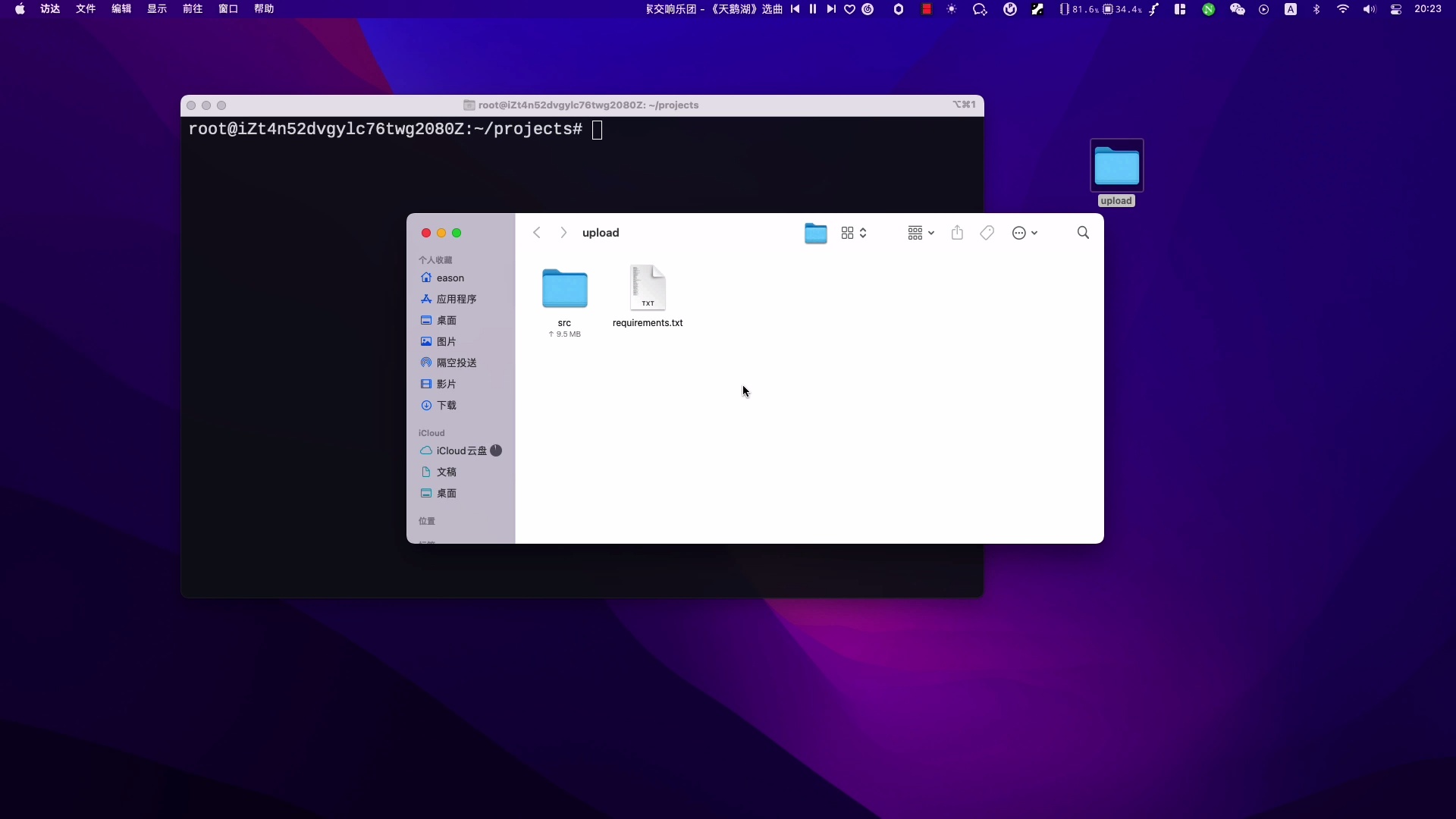This screenshot has height=819, width=1456.
Task: Skip to next track in menu bar
Action: click(x=831, y=9)
